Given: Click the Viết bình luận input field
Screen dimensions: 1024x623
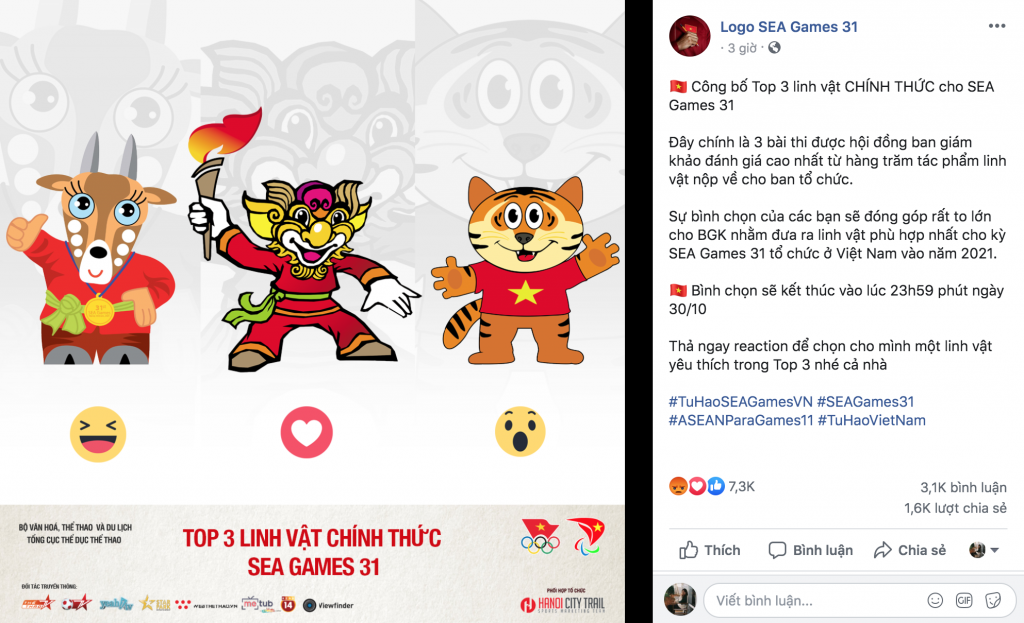Looking at the screenshot, I should (816, 601).
